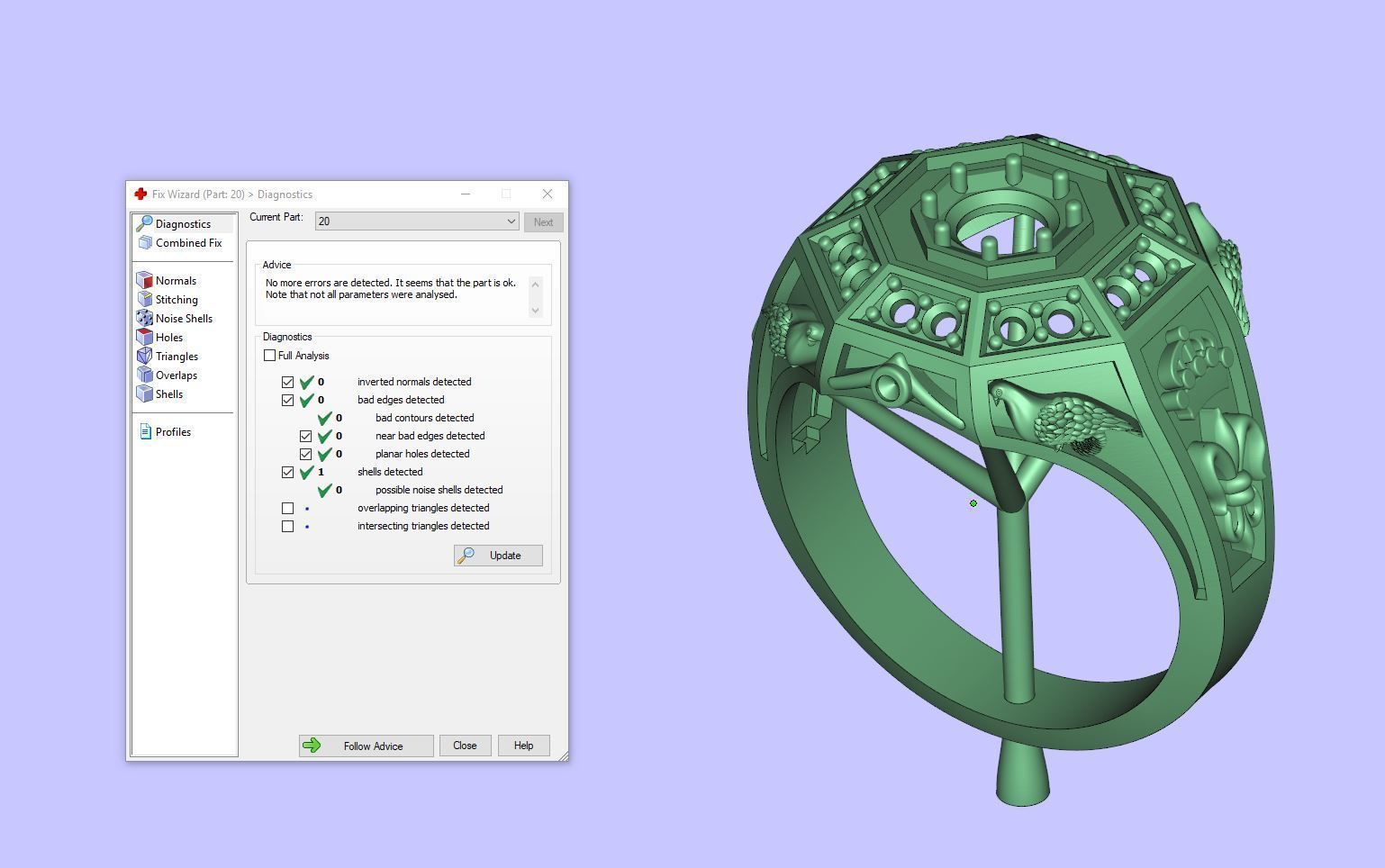Viewport: 1385px width, 868px height.
Task: Enable overlapping triangles detection checkbox
Action: pos(287,508)
